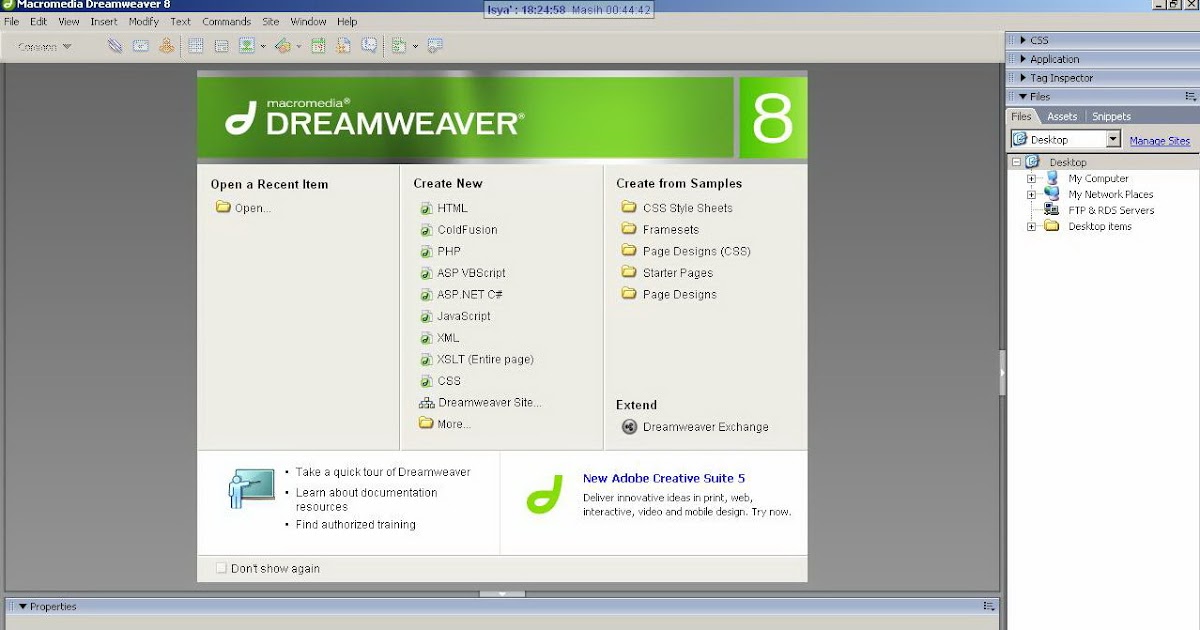Click the Server-Side Include icon
Image resolution: width=1200 pixels, height=630 pixels.
tap(343, 46)
